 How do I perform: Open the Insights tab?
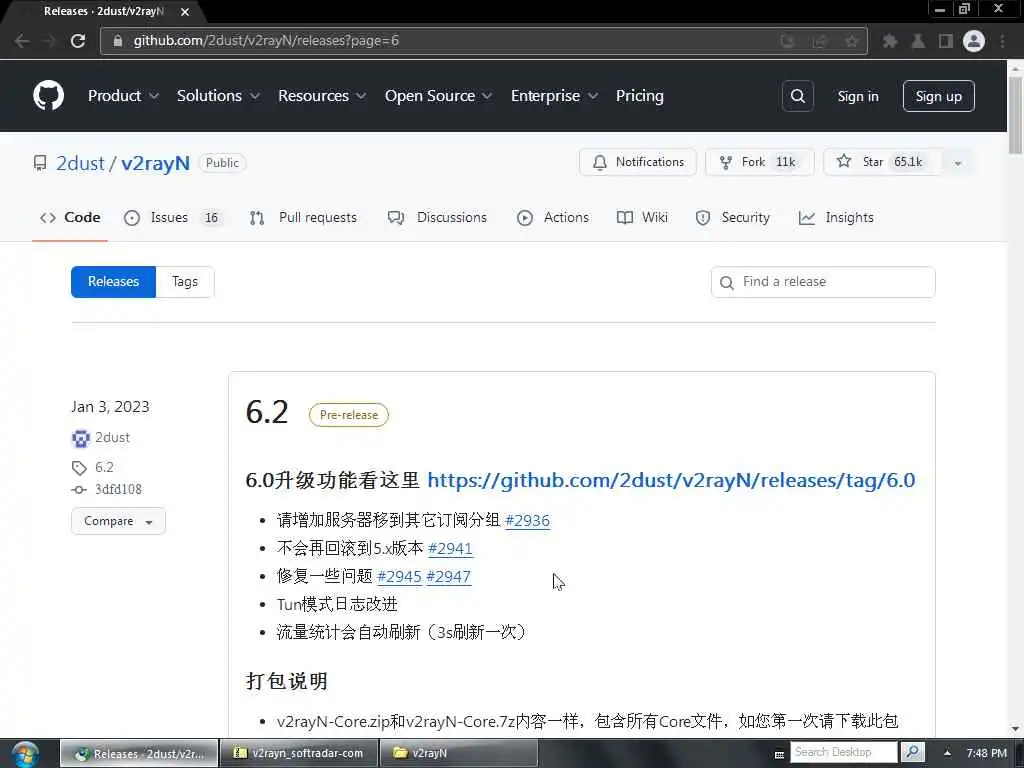[836, 217]
